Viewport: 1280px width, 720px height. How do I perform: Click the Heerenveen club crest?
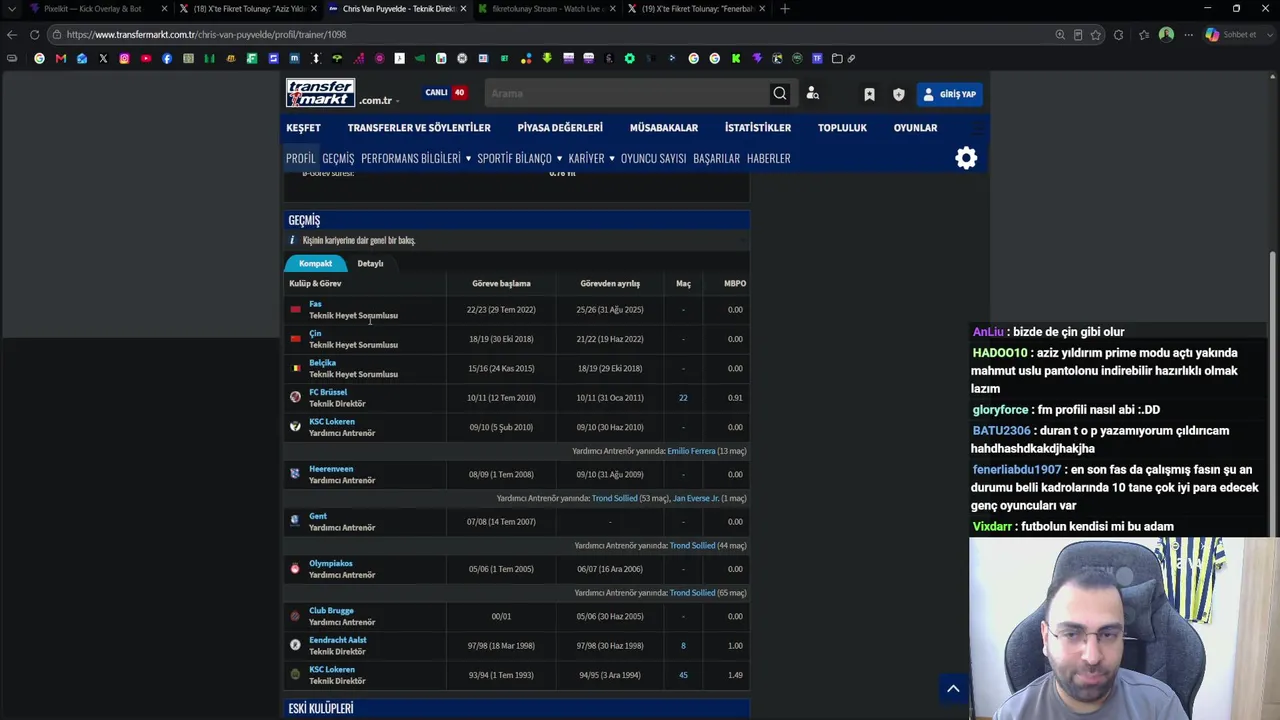point(295,474)
